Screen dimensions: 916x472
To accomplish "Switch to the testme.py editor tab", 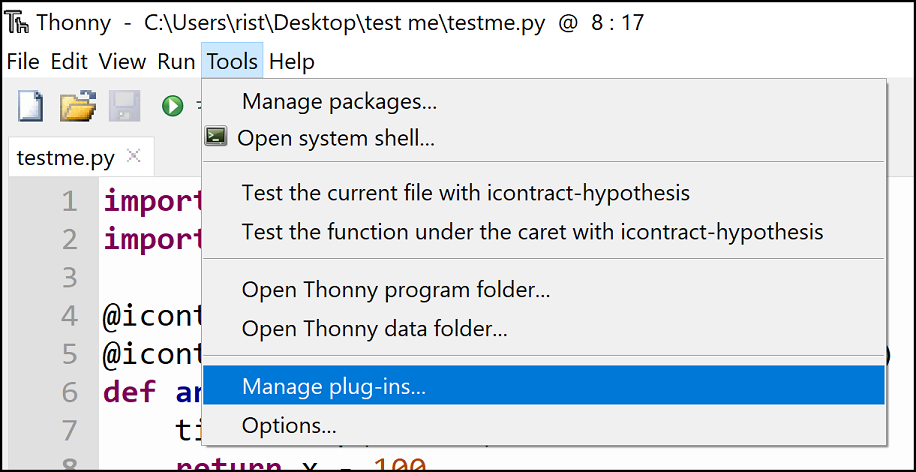I will tap(65, 158).
